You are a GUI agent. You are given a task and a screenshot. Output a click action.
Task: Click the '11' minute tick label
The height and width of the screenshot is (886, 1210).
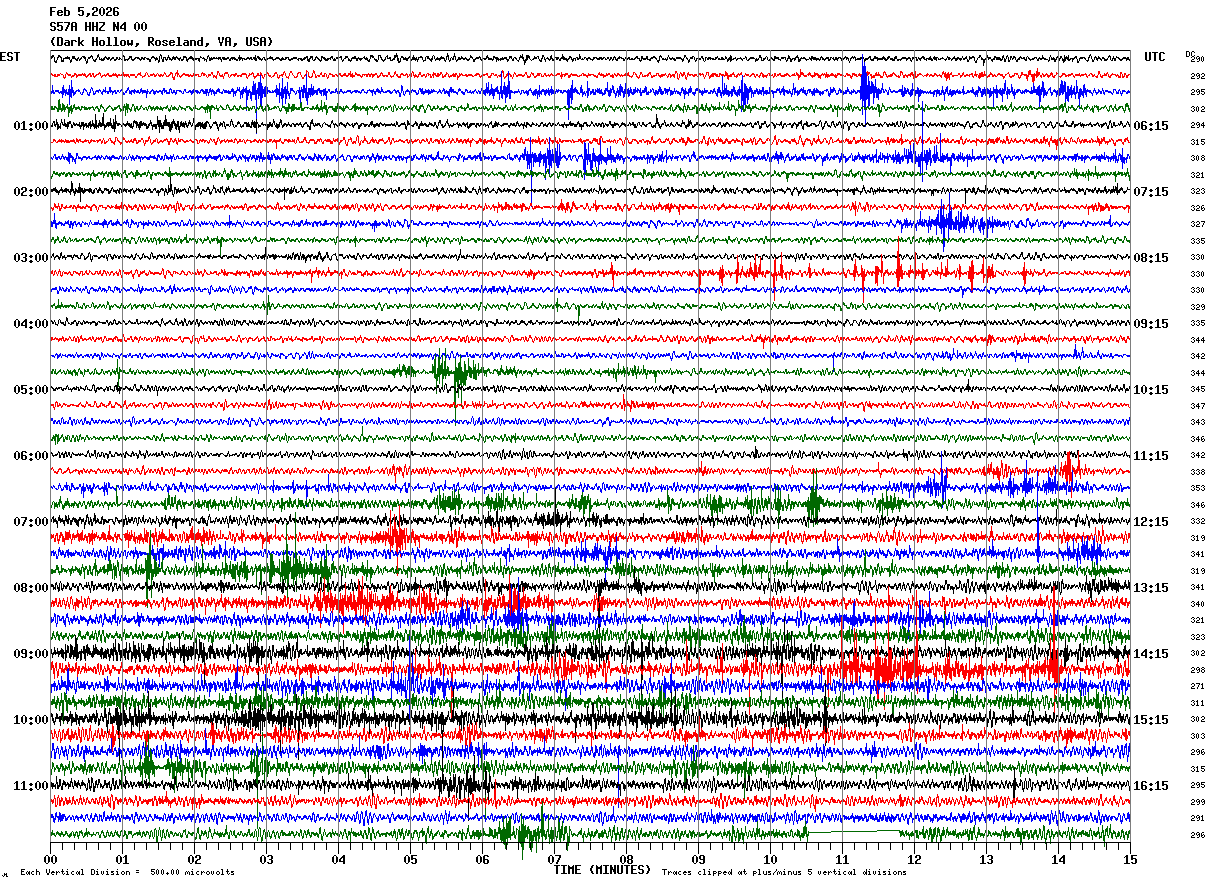[x=842, y=859]
